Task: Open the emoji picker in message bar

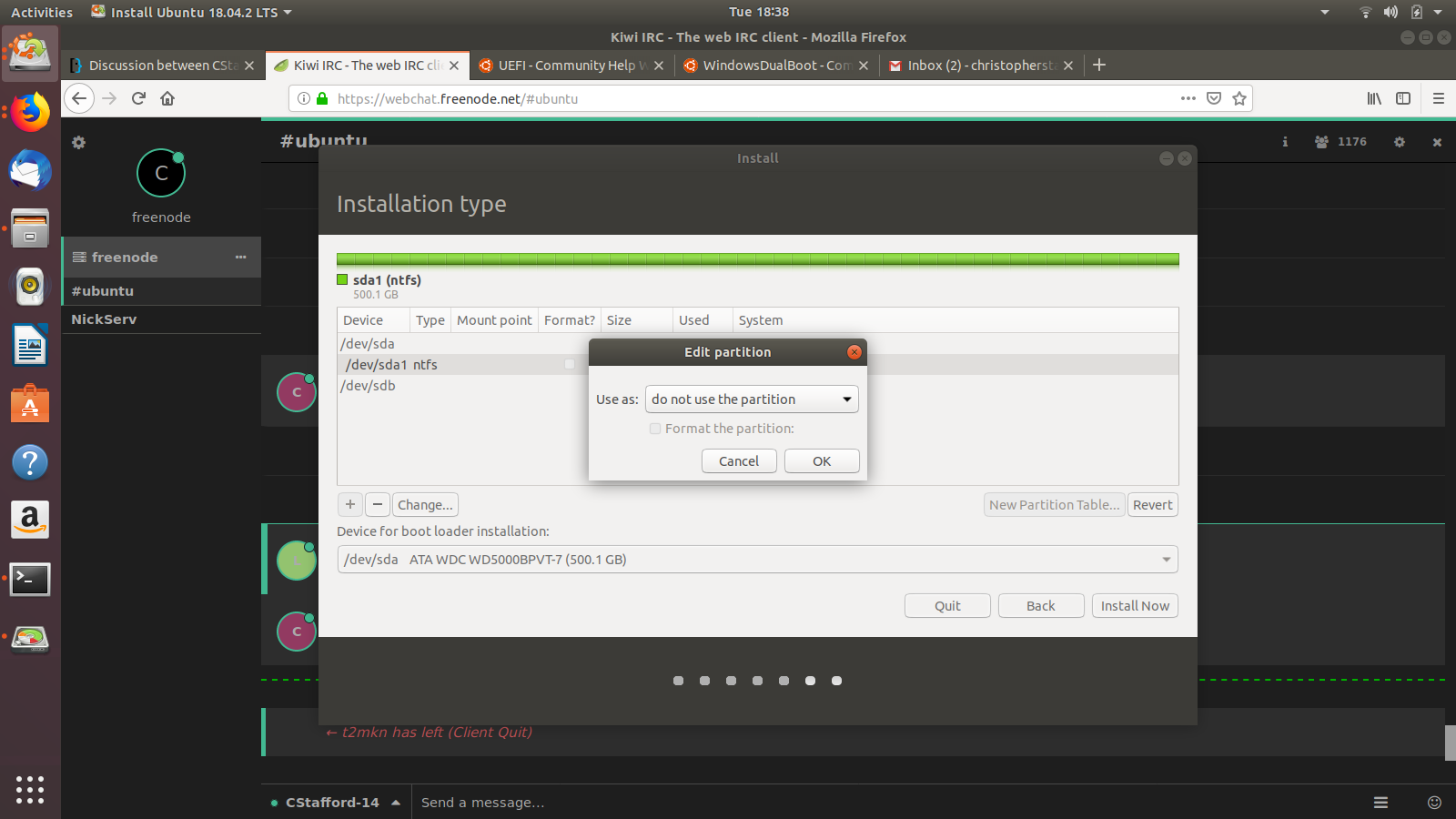Action: click(x=1435, y=803)
